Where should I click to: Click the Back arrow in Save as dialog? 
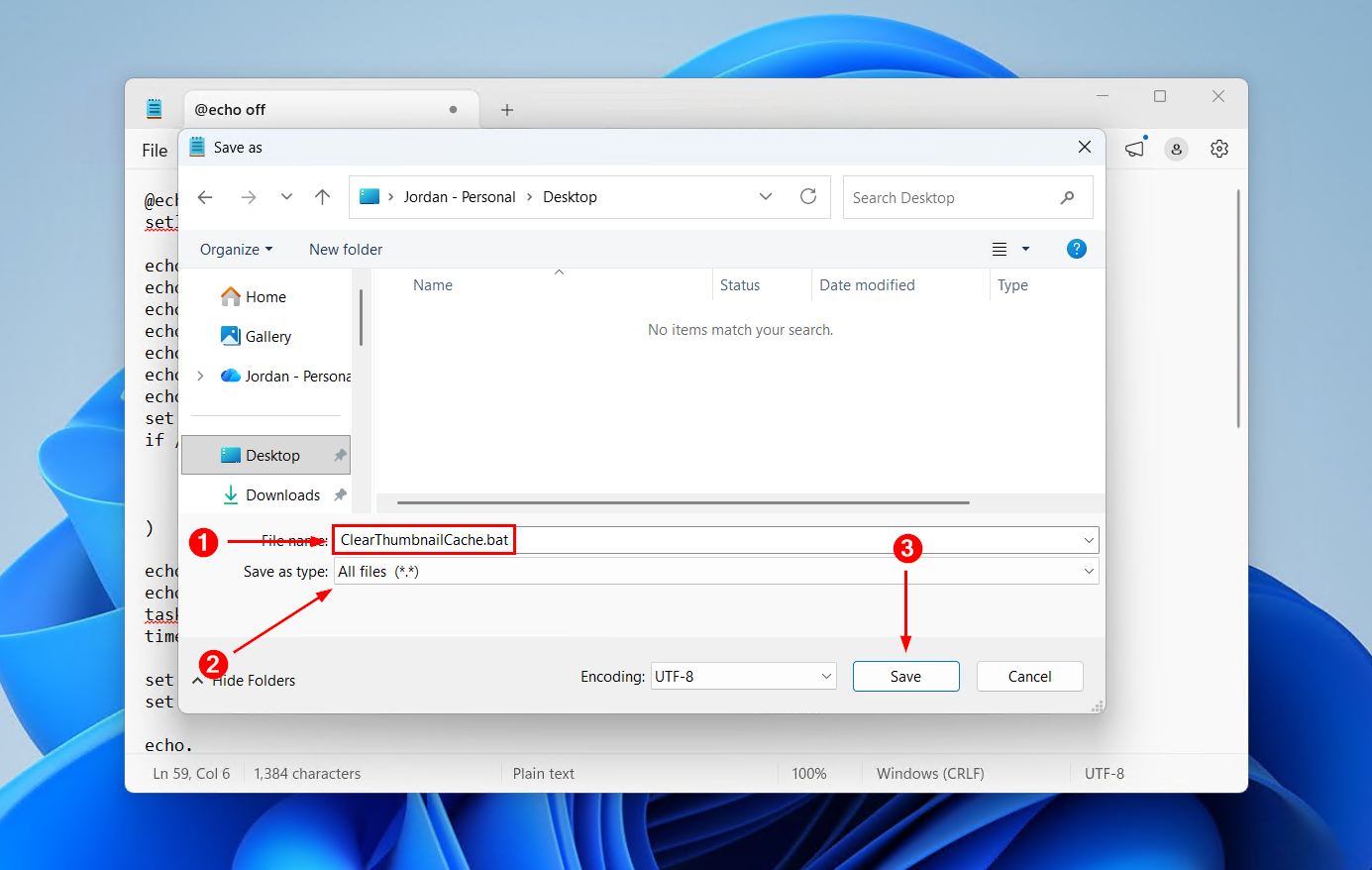[x=205, y=197]
